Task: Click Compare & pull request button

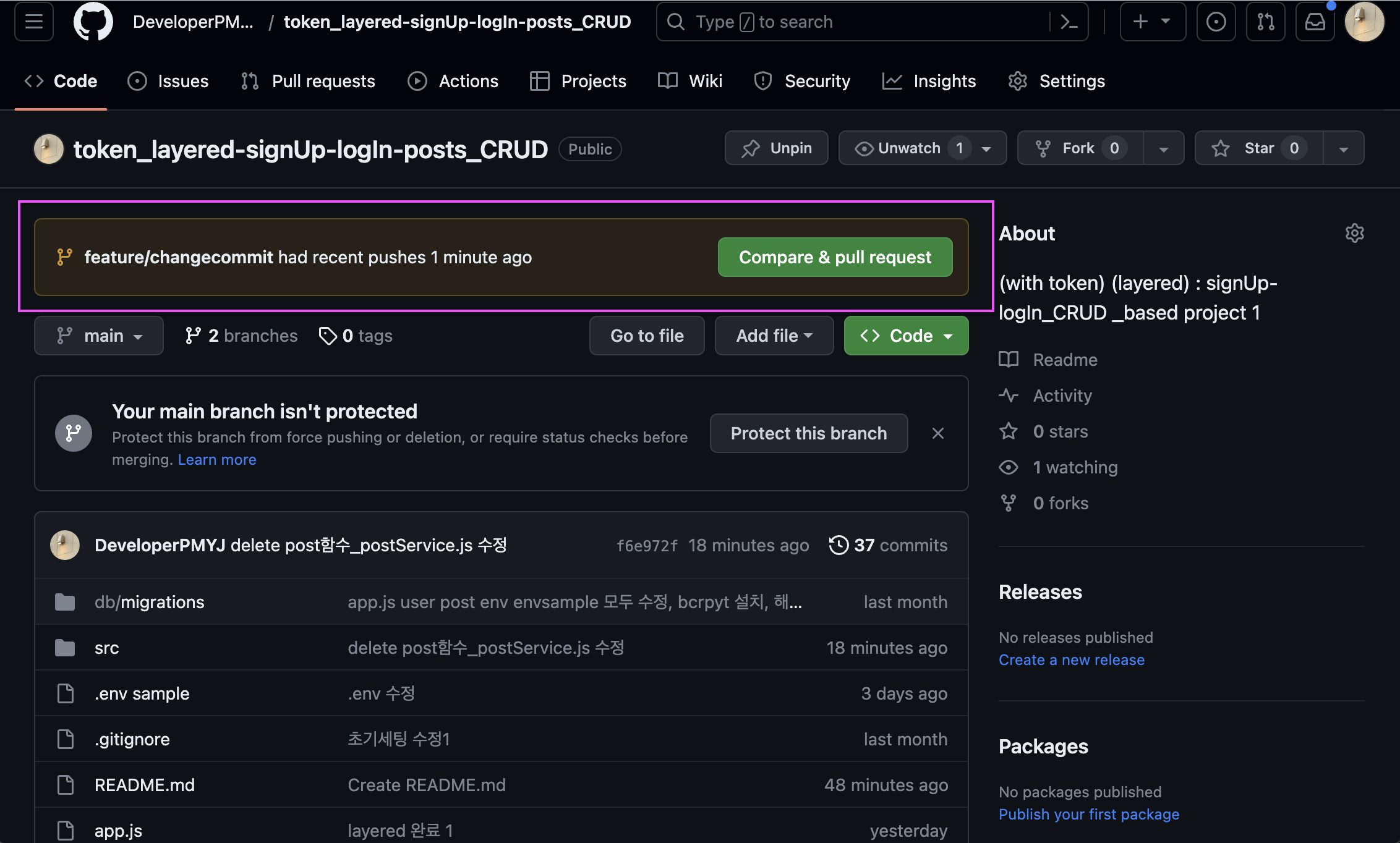Action: (x=835, y=257)
